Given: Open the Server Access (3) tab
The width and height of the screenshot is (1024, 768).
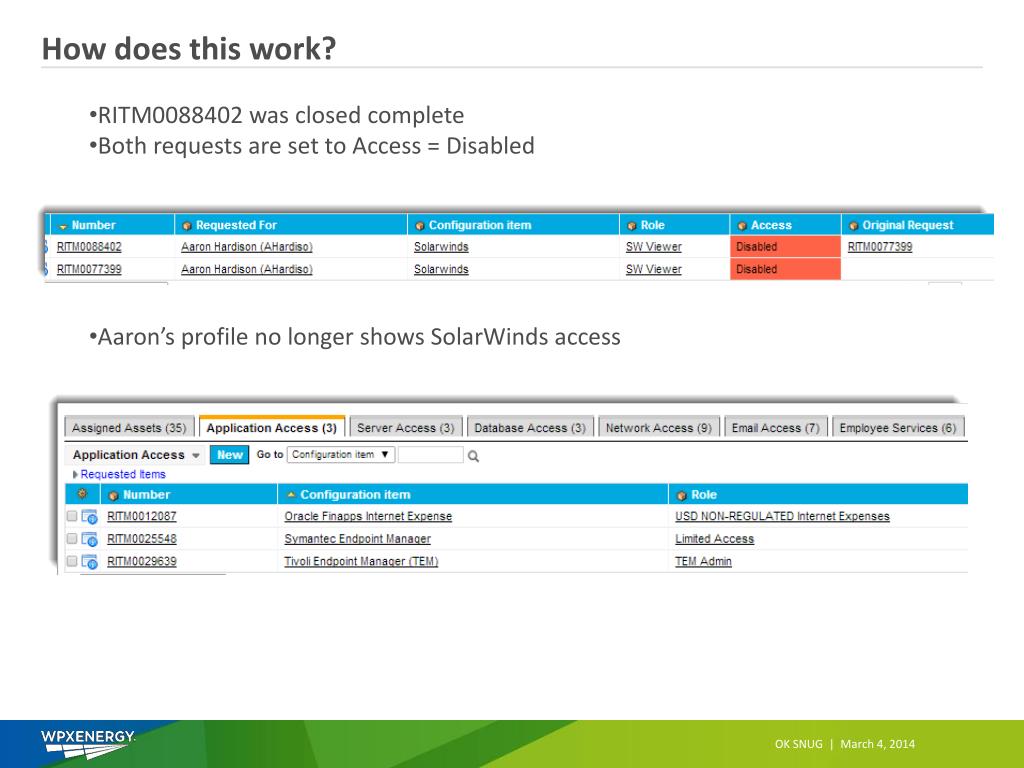Looking at the screenshot, I should pos(406,428).
